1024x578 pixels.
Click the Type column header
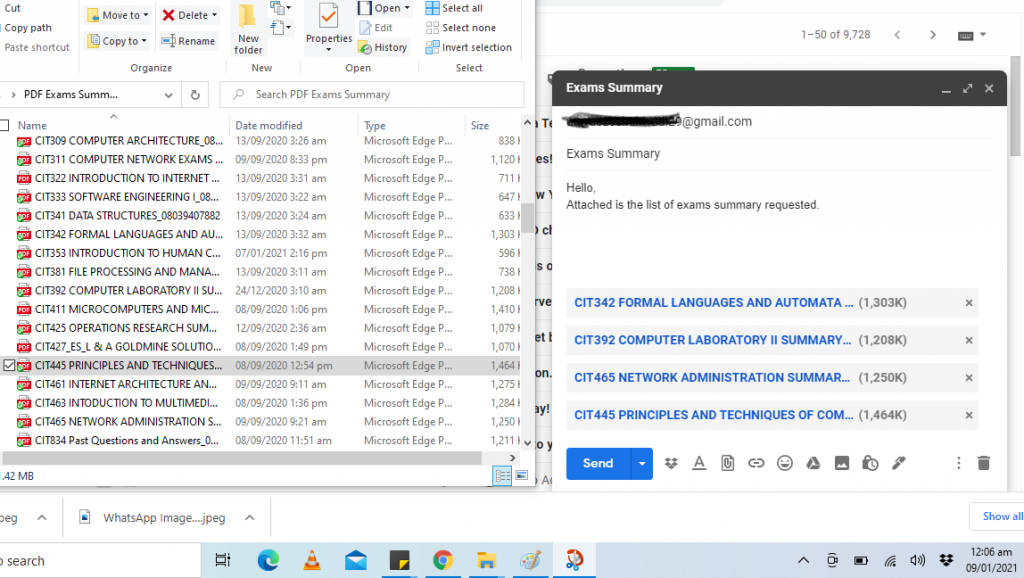pos(375,126)
